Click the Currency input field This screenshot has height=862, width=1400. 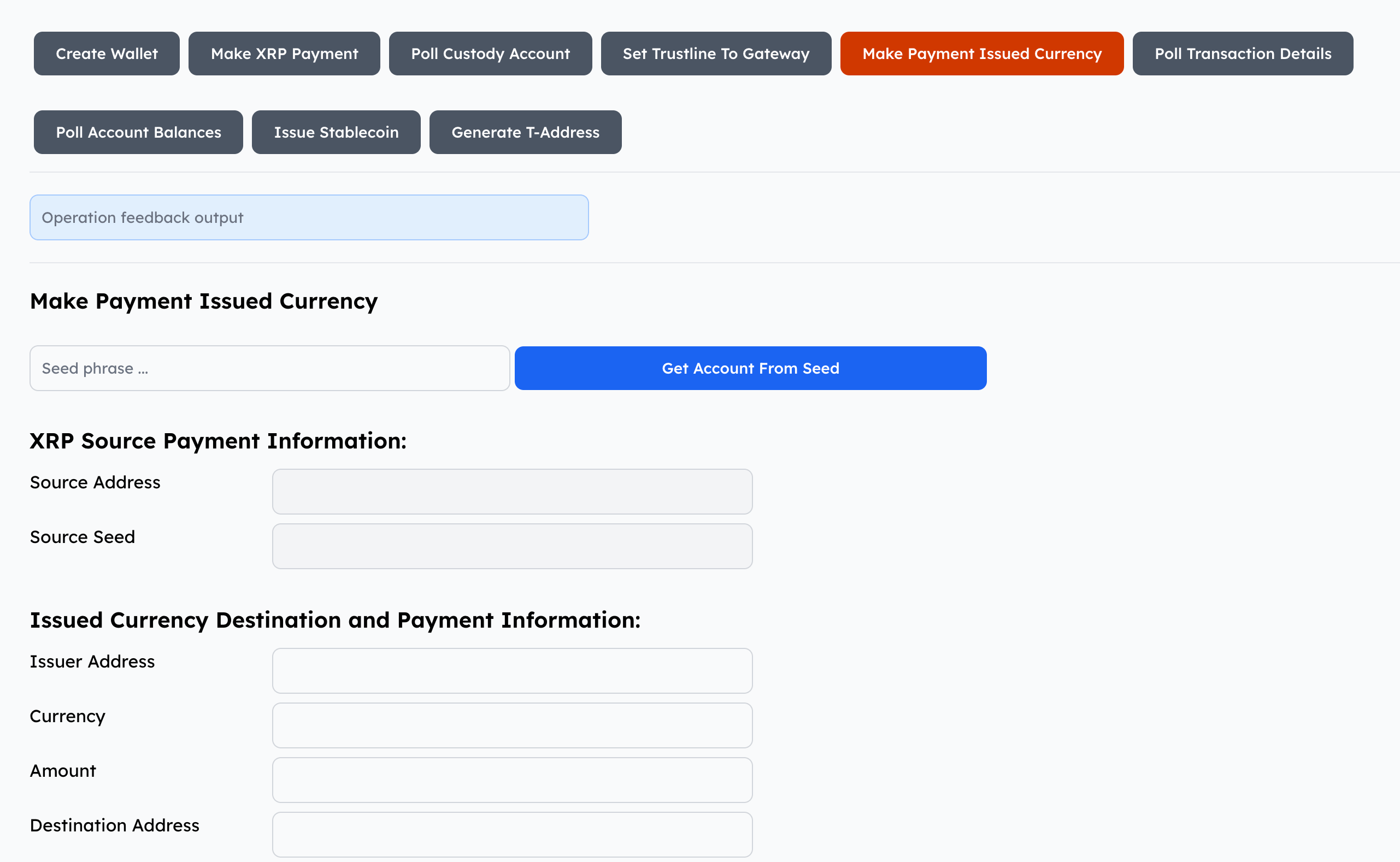(x=511, y=725)
